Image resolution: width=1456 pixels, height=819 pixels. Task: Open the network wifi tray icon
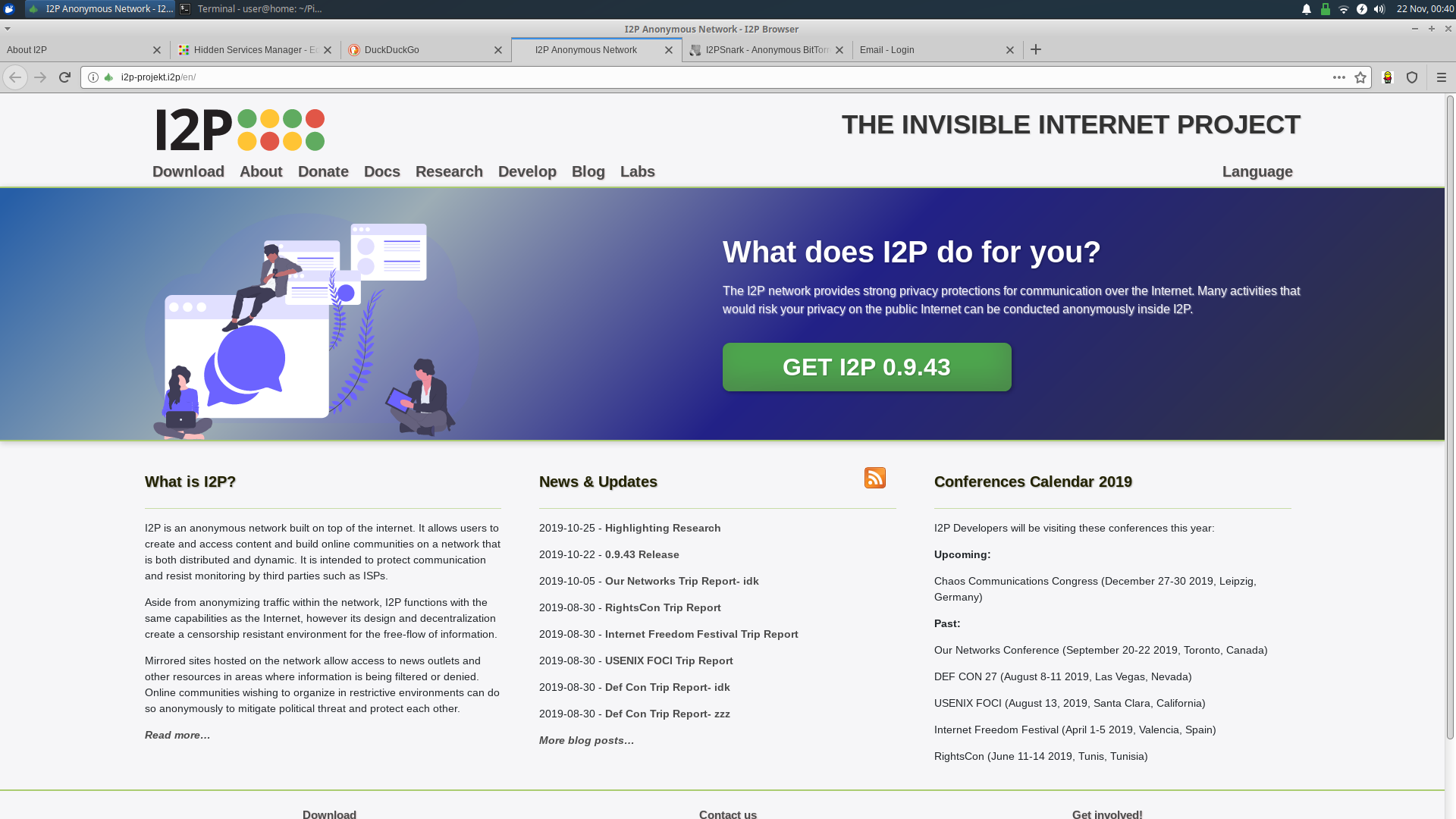pyautogui.click(x=1344, y=9)
